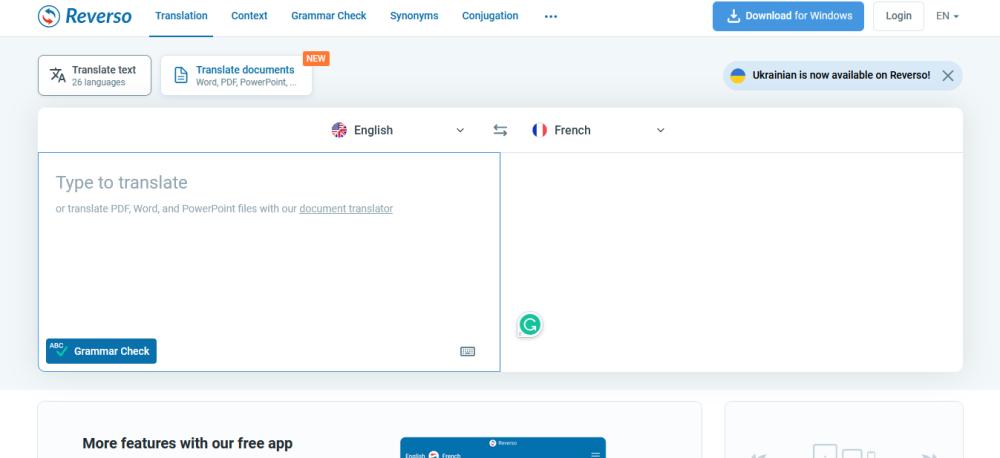Click the Login button
This screenshot has width=1000, height=458.
coord(898,16)
